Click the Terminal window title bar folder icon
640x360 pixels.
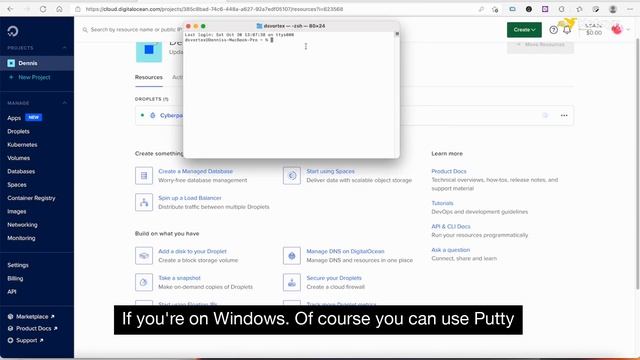pos(259,26)
